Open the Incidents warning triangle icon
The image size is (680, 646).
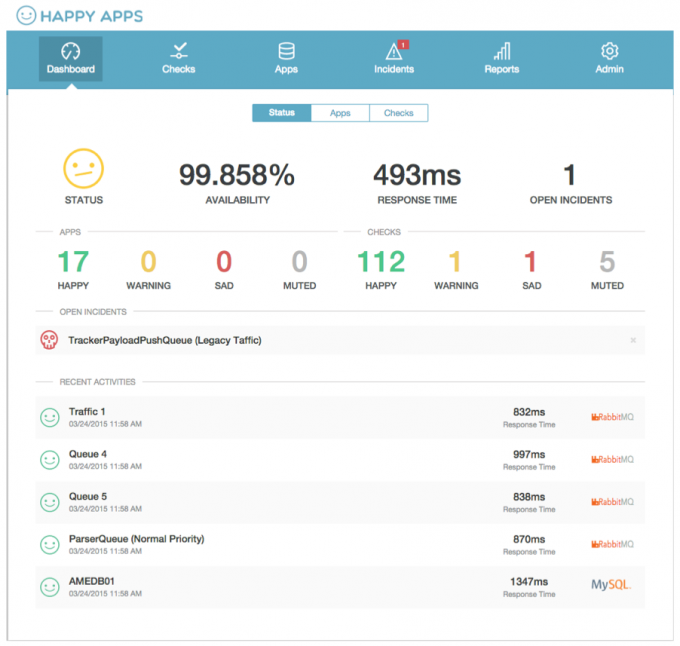pos(394,51)
